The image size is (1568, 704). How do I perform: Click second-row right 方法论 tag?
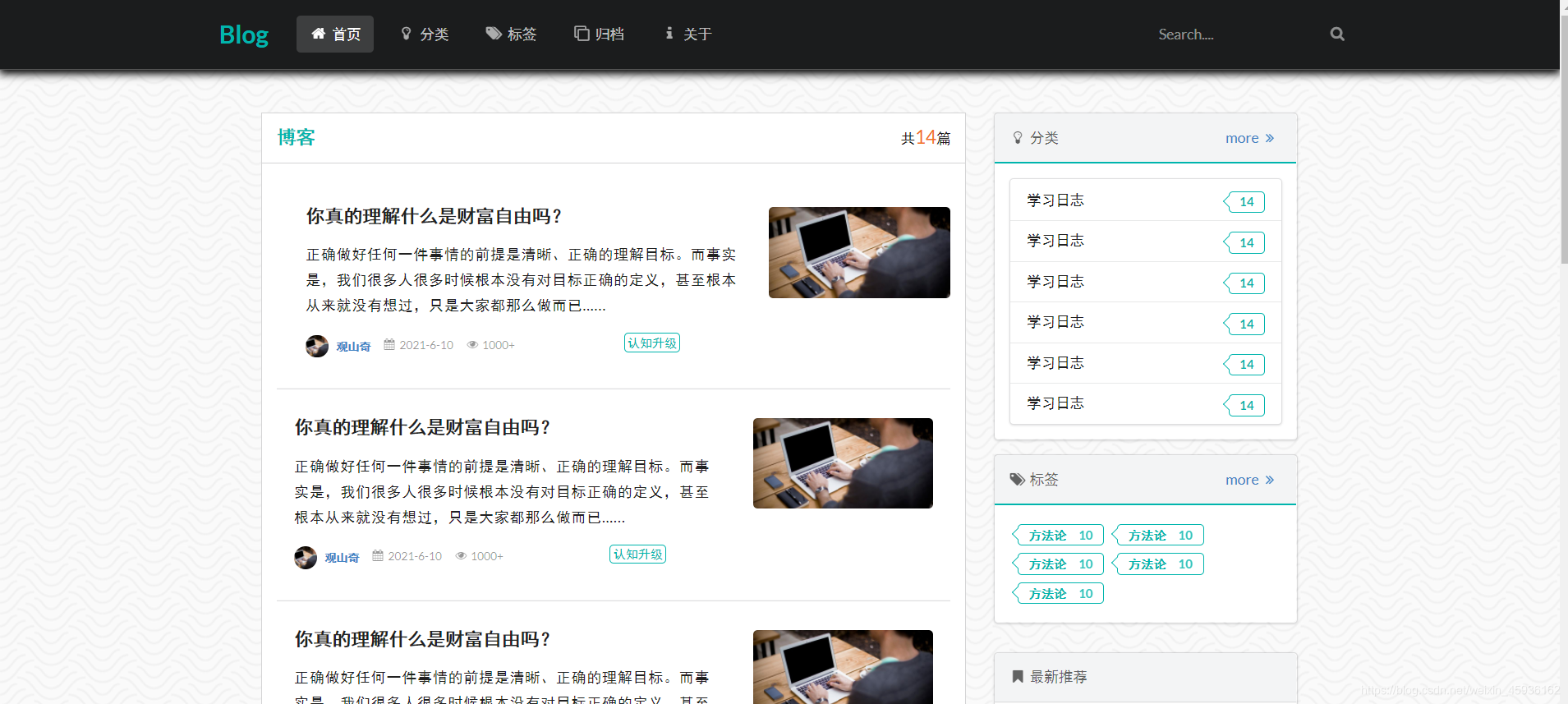(x=1158, y=564)
